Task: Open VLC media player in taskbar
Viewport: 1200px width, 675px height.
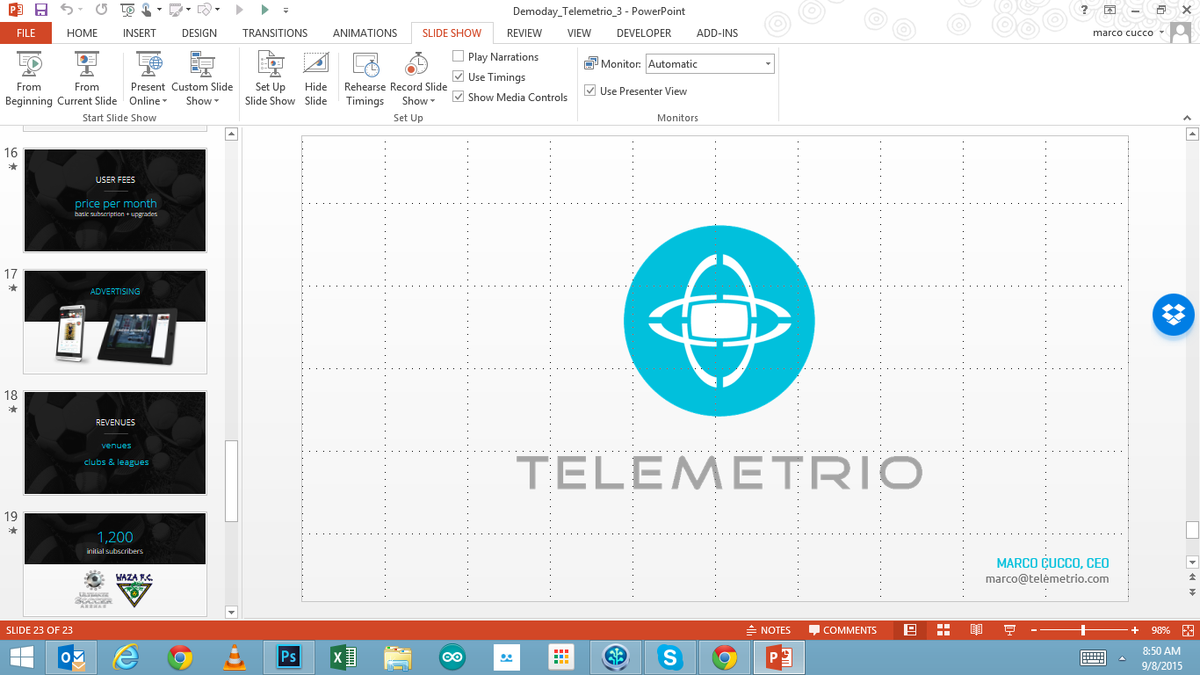Action: pyautogui.click(x=234, y=657)
